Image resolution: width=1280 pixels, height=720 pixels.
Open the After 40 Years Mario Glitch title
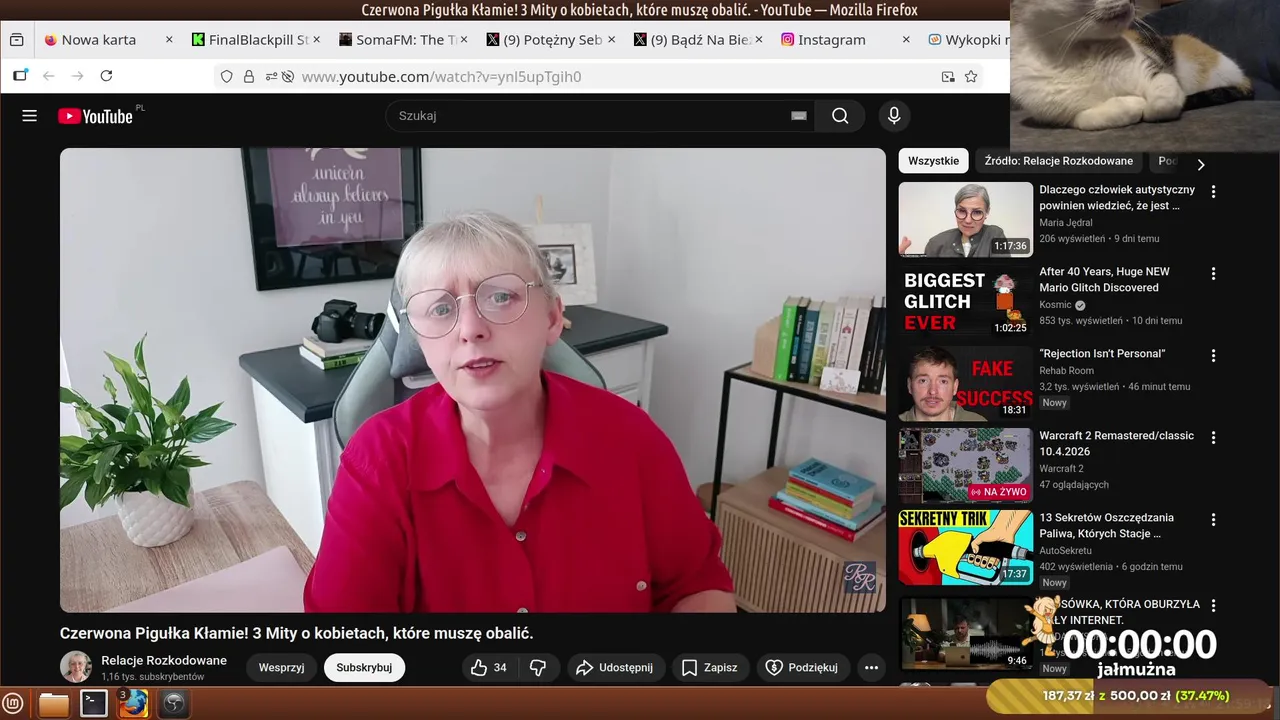1104,279
